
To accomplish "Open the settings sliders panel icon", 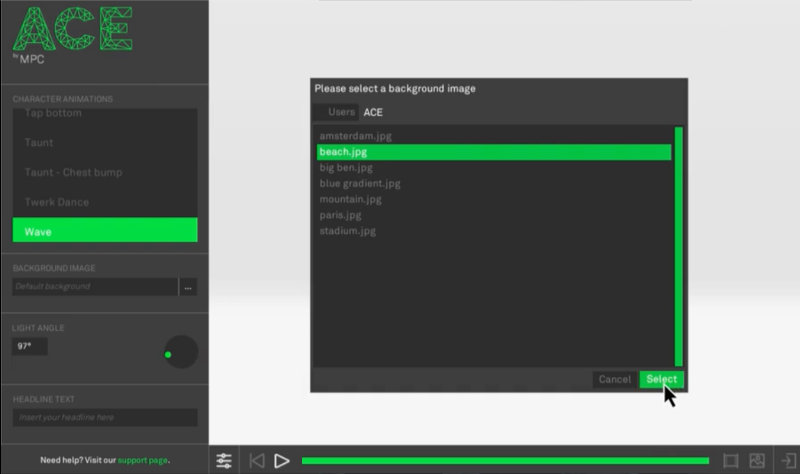I will (x=224, y=461).
